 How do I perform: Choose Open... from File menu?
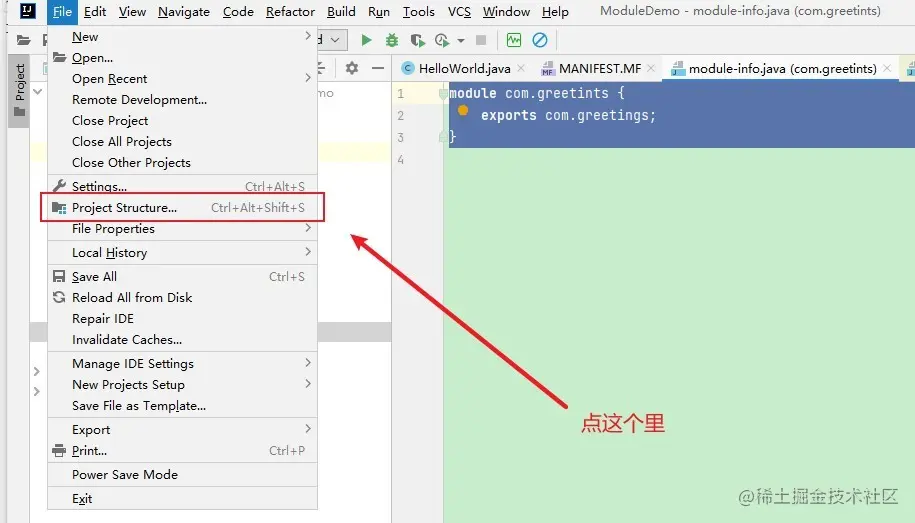[182, 58]
